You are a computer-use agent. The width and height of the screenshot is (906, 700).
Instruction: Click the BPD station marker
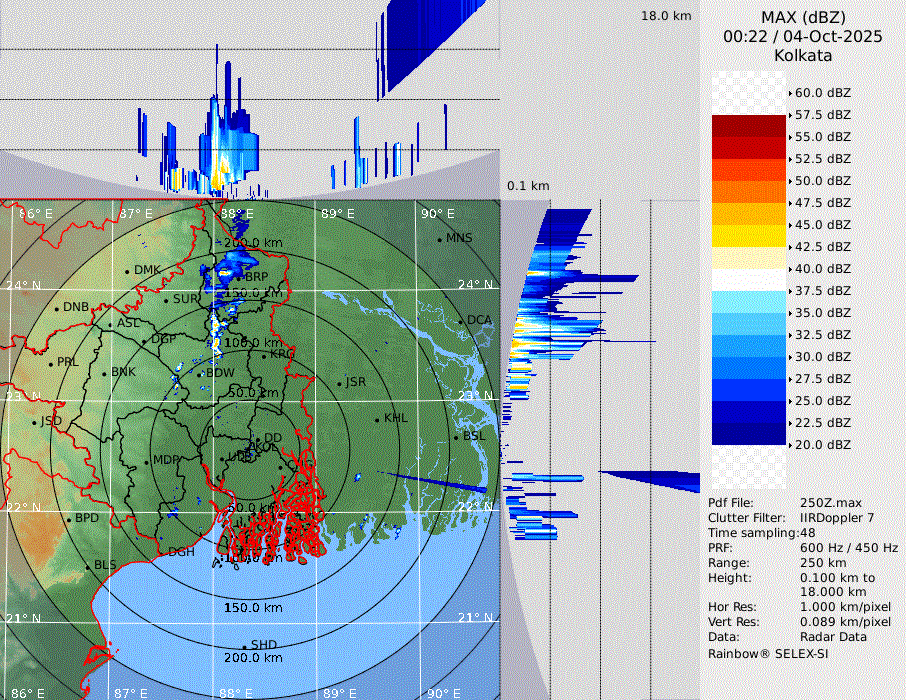coord(69,519)
